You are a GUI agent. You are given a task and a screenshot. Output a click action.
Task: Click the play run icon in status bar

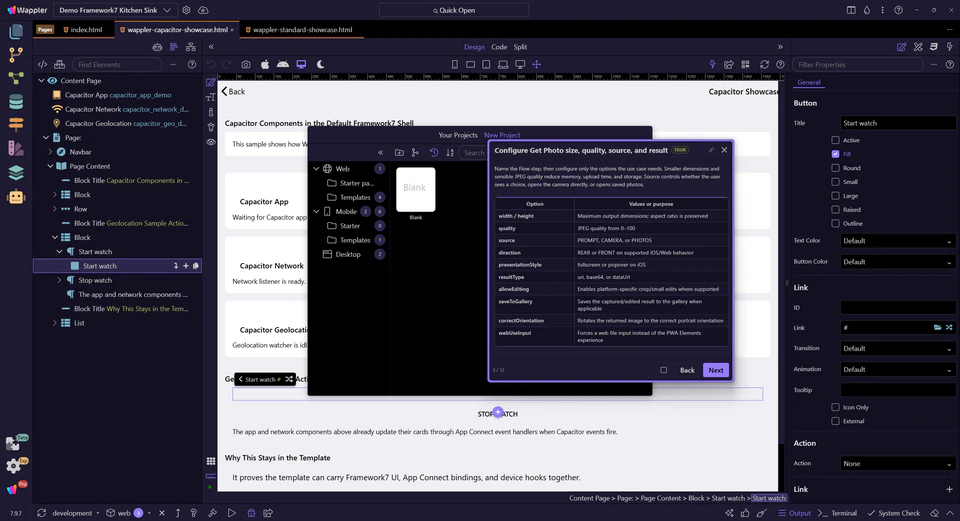(231, 513)
